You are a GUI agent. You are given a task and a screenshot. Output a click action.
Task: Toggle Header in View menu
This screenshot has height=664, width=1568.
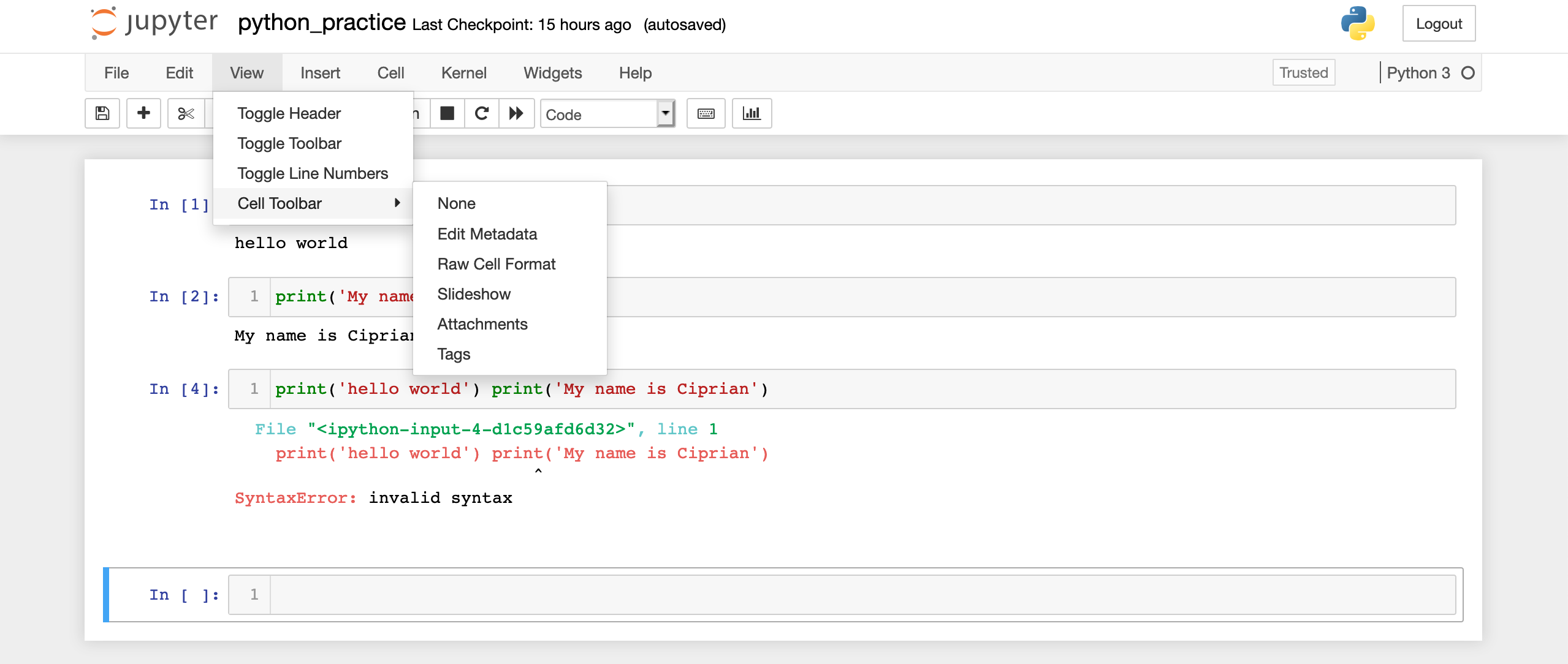click(x=289, y=113)
